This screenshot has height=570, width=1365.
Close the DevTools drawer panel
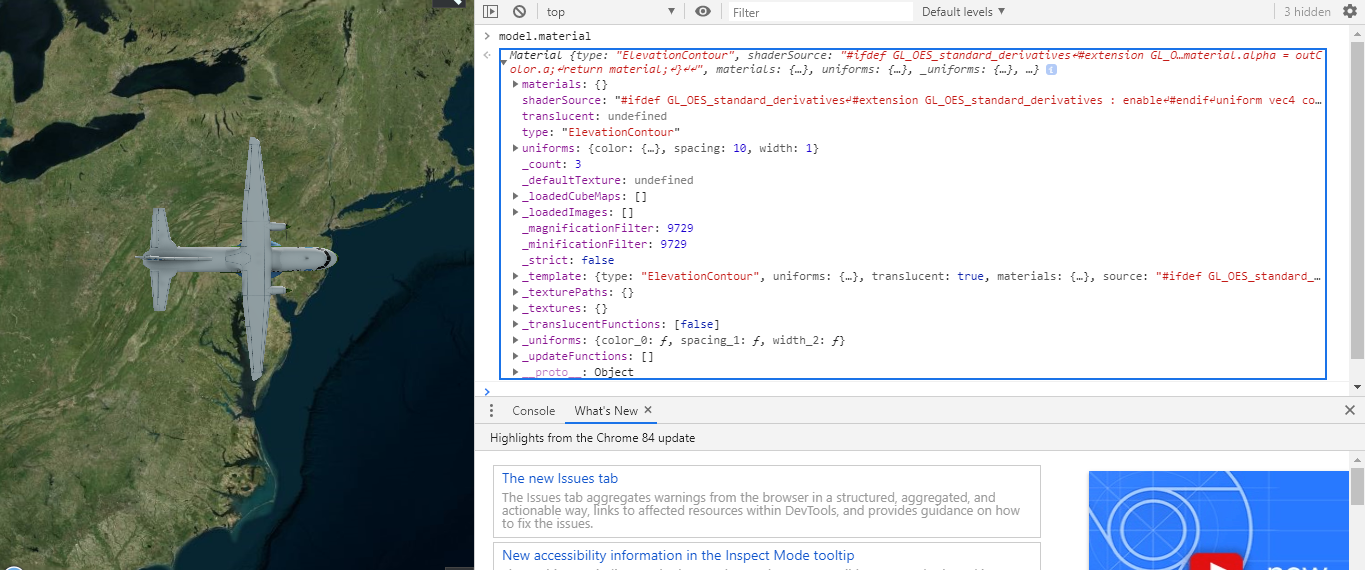pyautogui.click(x=1349, y=411)
